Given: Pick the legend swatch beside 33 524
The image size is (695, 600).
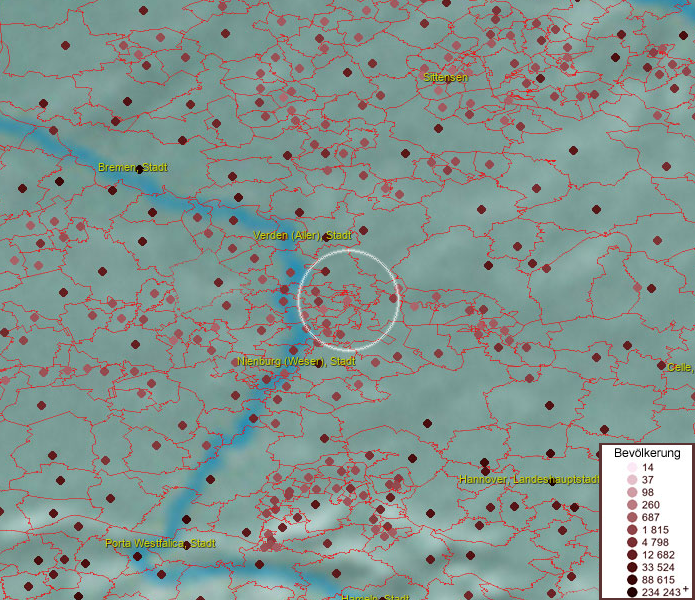Looking at the screenshot, I should (632, 567).
